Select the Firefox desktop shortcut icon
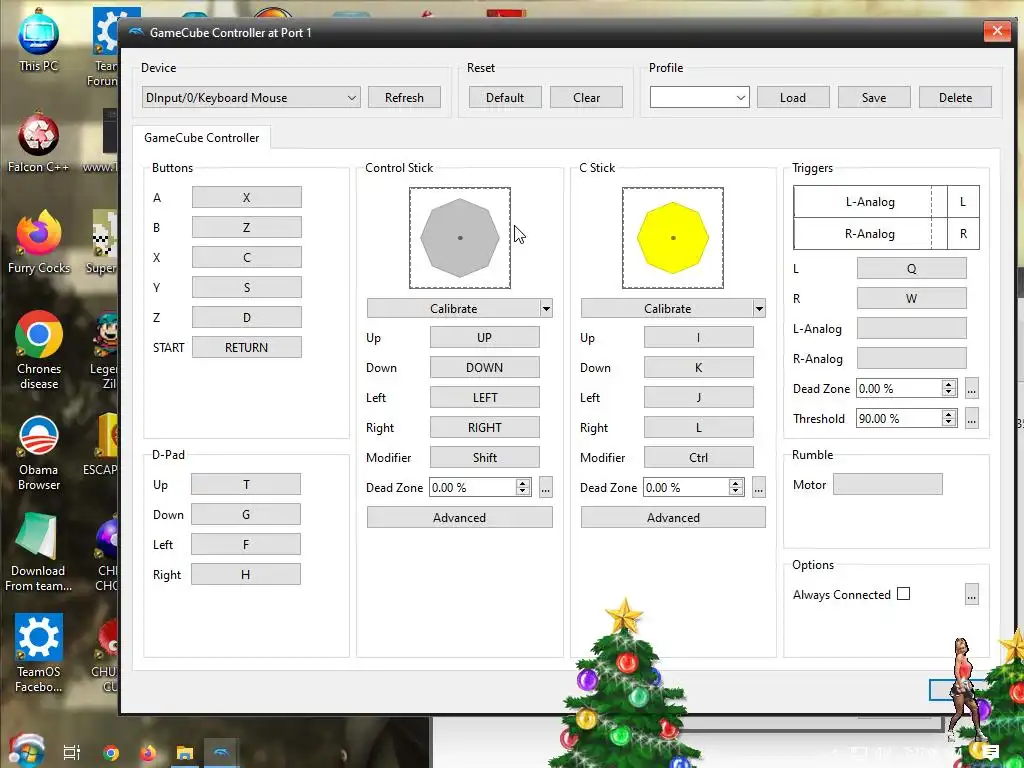This screenshot has width=1024, height=768. point(39,243)
